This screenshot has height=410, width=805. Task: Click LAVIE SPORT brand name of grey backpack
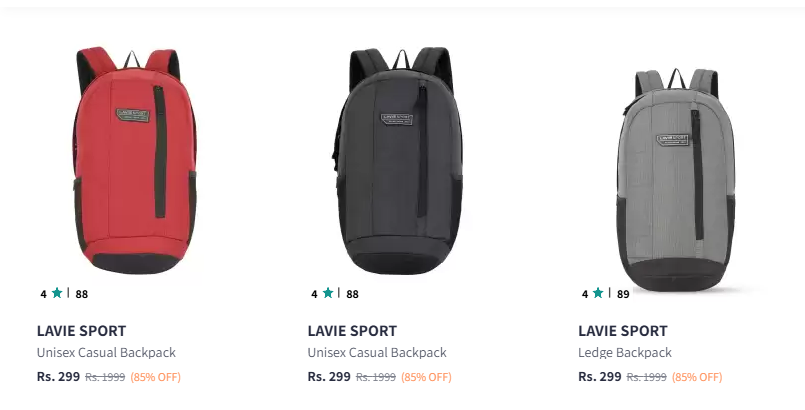623,331
